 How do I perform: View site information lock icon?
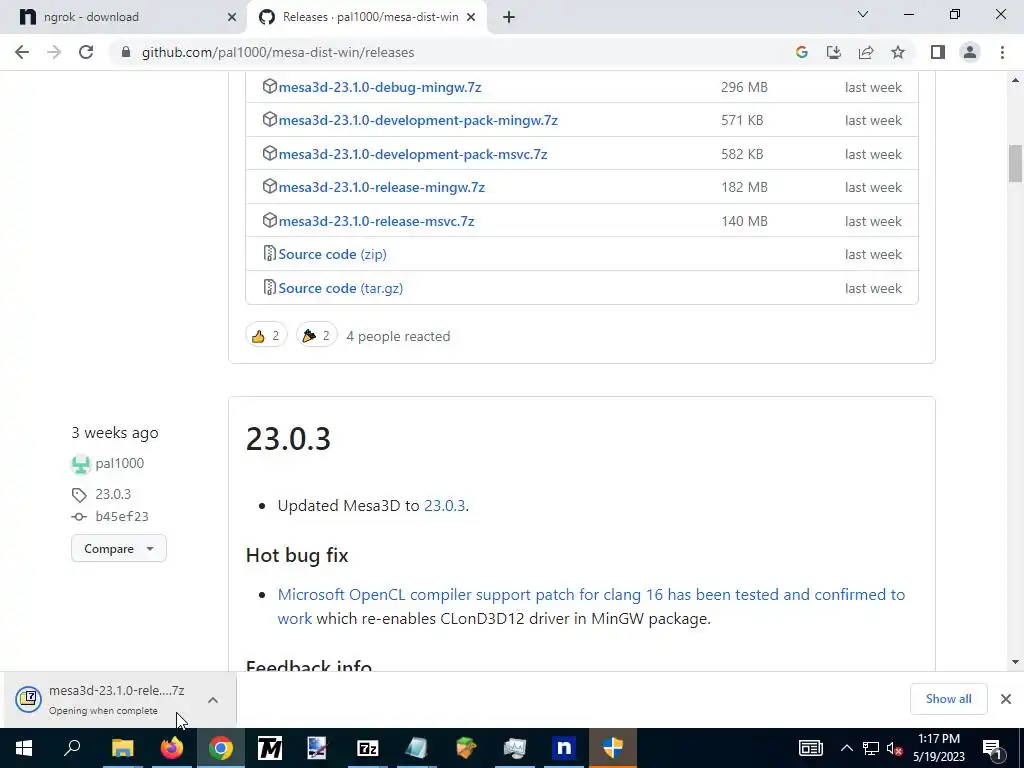(x=126, y=52)
